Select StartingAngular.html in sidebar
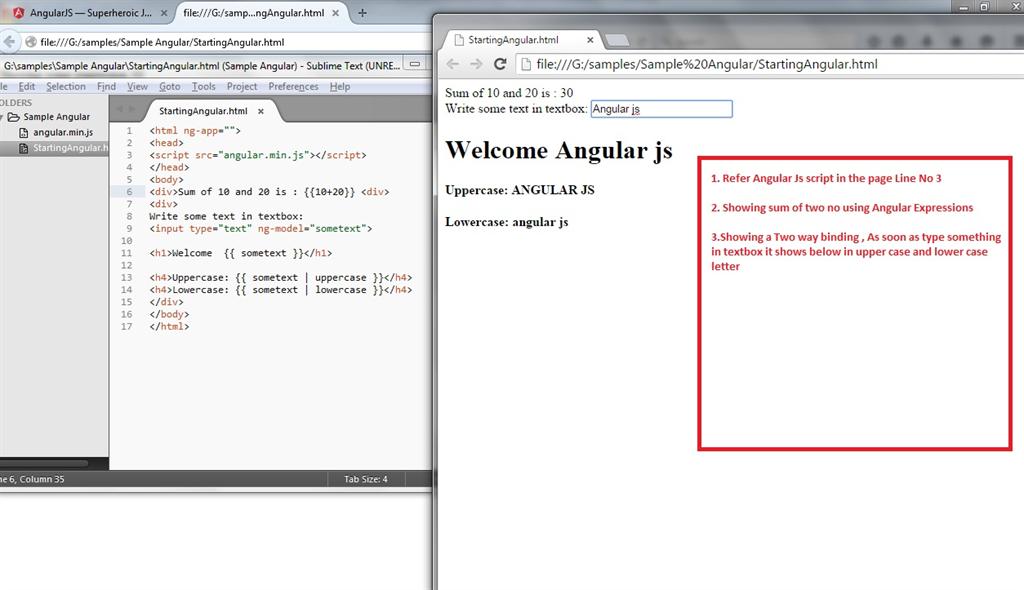 tap(71, 148)
